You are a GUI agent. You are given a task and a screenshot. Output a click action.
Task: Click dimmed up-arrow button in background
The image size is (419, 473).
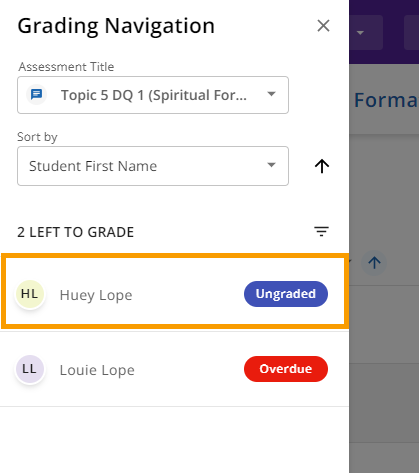374,263
